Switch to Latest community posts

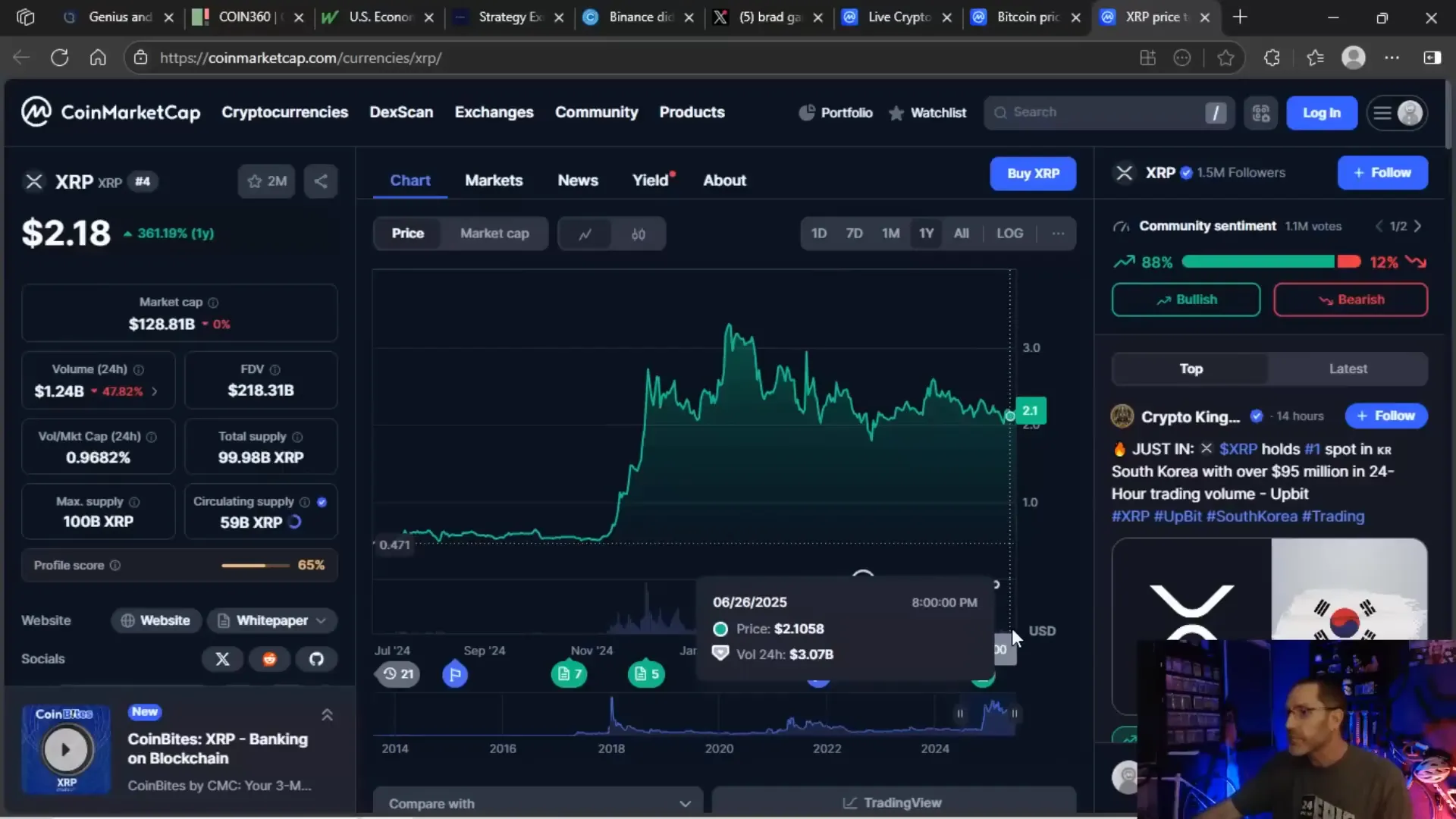point(1348,369)
